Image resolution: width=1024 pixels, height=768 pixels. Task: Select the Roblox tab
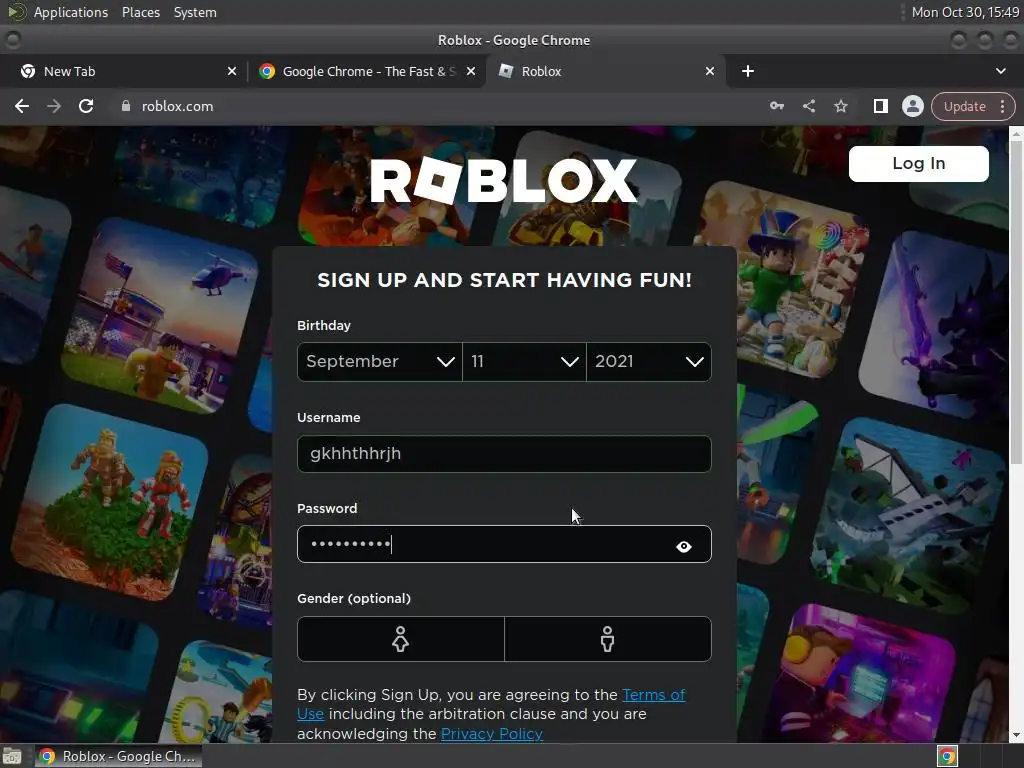604,71
